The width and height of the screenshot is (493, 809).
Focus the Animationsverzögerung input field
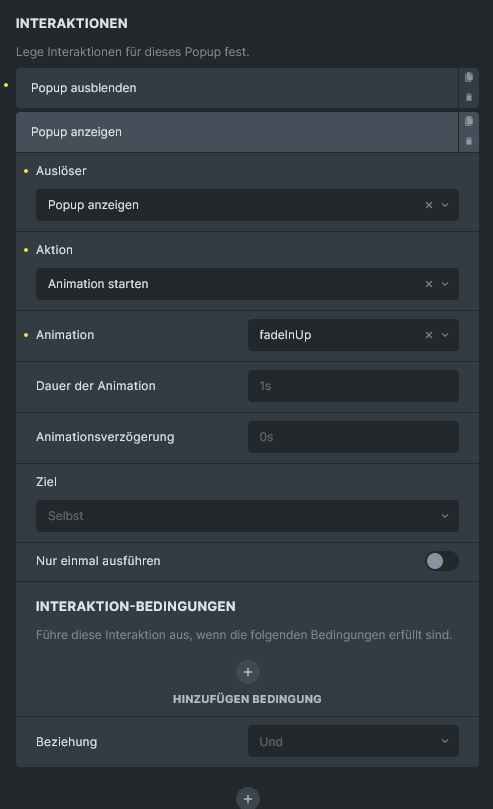pyautogui.click(x=353, y=438)
